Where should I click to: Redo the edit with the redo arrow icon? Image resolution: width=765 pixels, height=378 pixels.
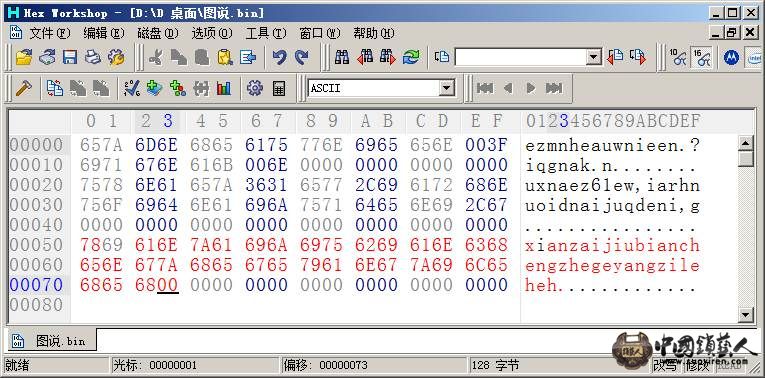[302, 58]
